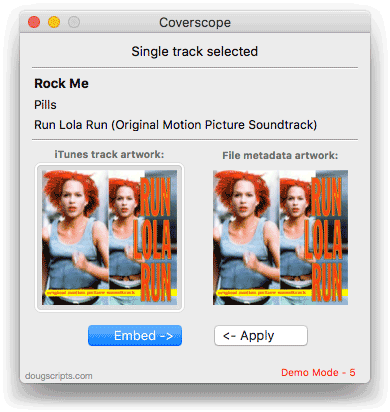Screen dimensions: 390x412
Task: Click the Single track selected heading
Action: pos(195,51)
